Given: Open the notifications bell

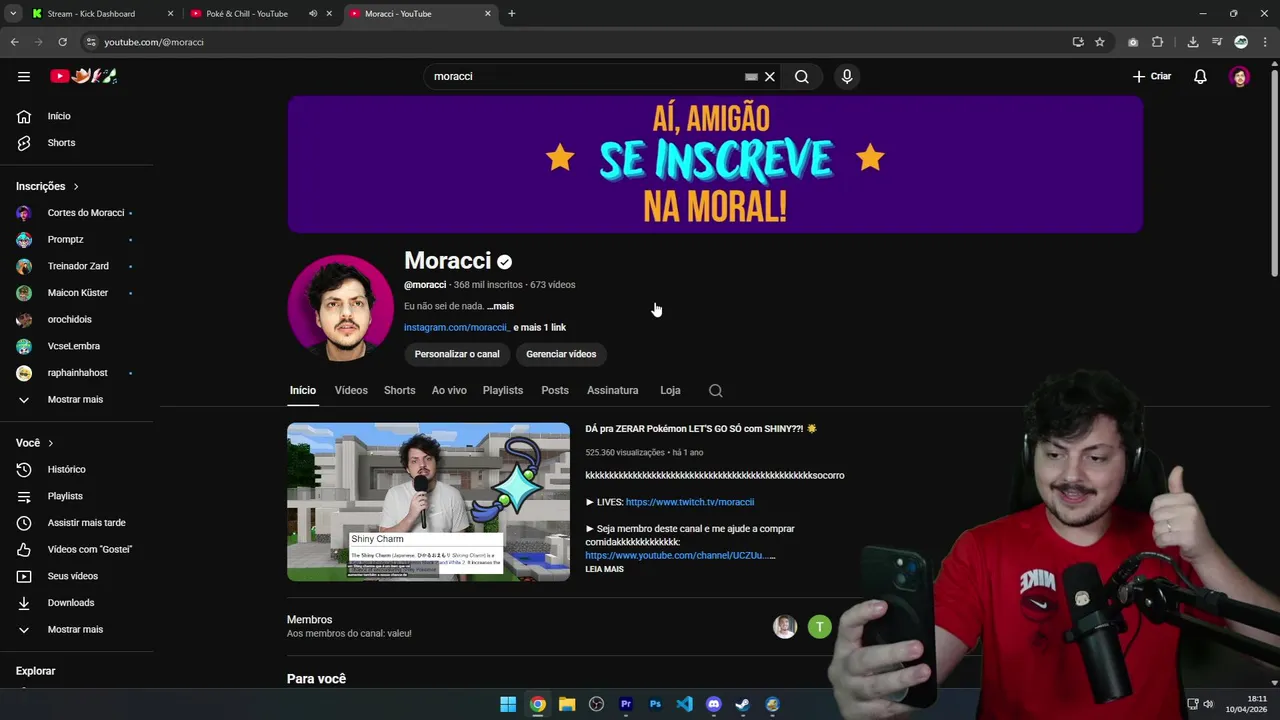Looking at the screenshot, I should [x=1200, y=76].
